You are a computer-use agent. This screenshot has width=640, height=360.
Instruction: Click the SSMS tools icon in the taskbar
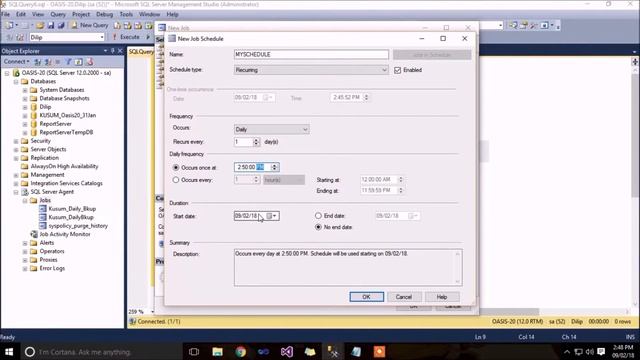(x=333, y=351)
